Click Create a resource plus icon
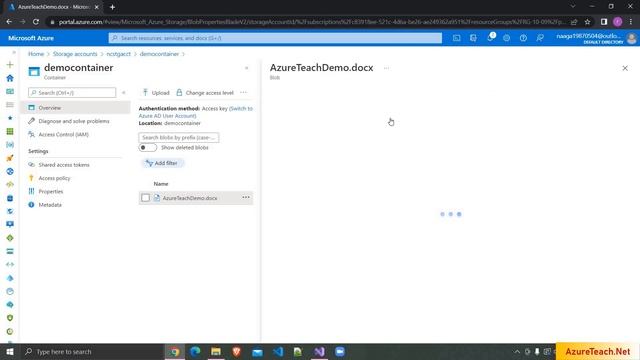 pyautogui.click(x=10, y=64)
